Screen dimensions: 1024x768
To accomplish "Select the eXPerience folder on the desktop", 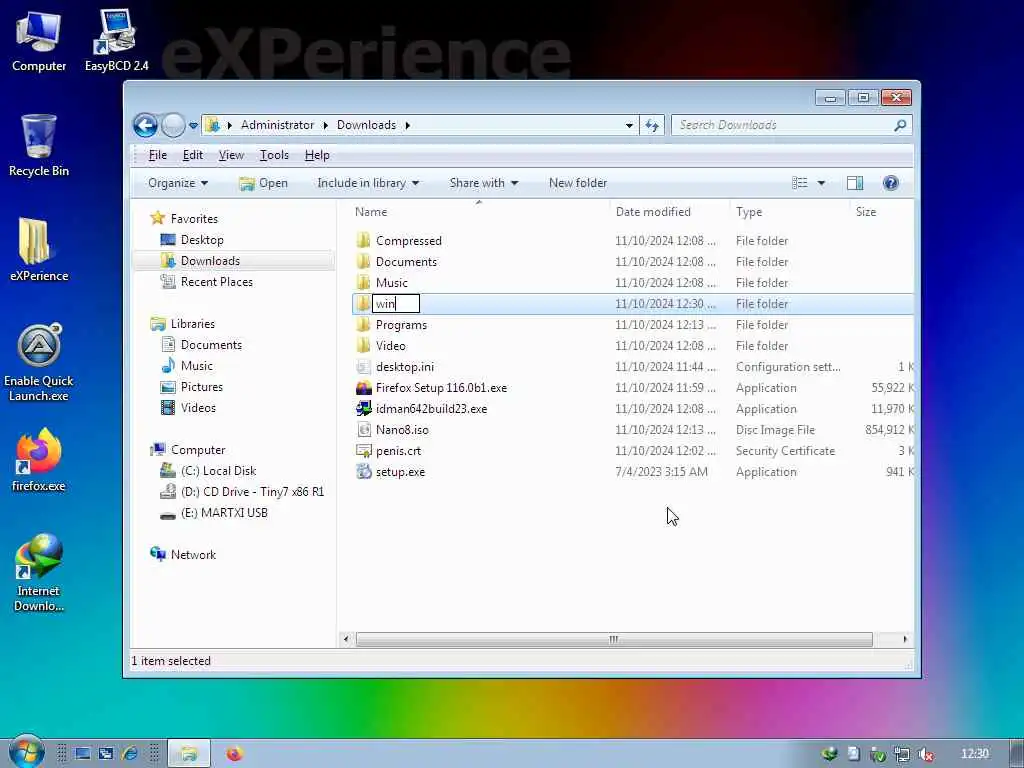I will (x=39, y=250).
